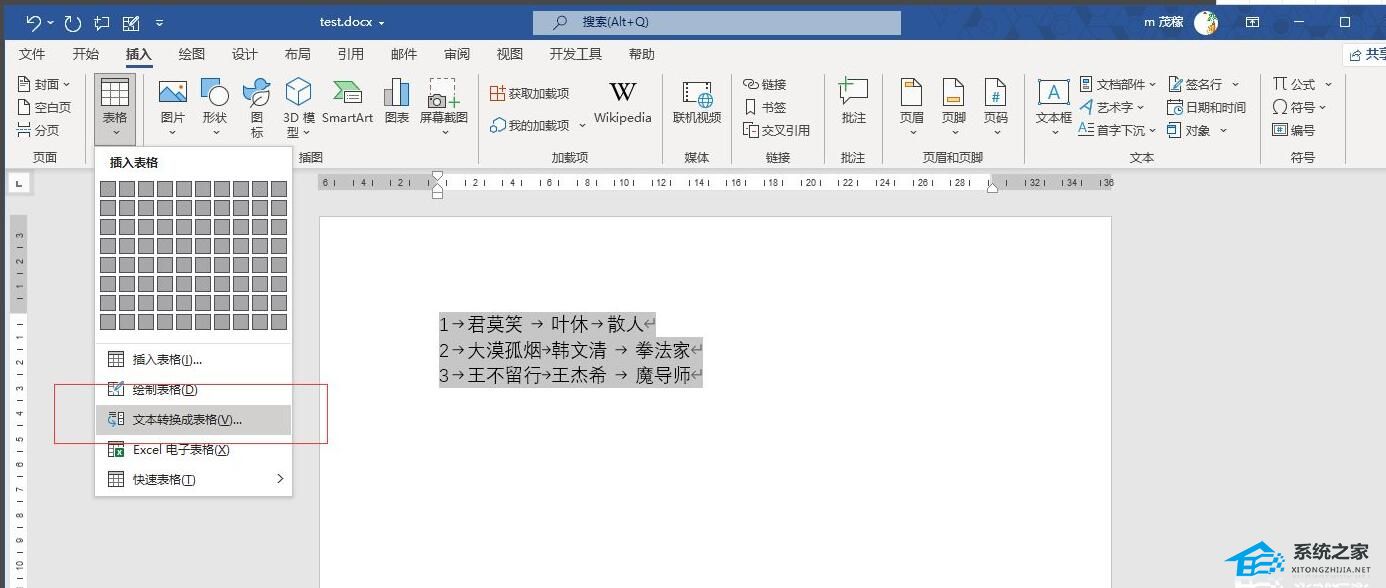Open the Shapes (形状) gallery

(215, 108)
